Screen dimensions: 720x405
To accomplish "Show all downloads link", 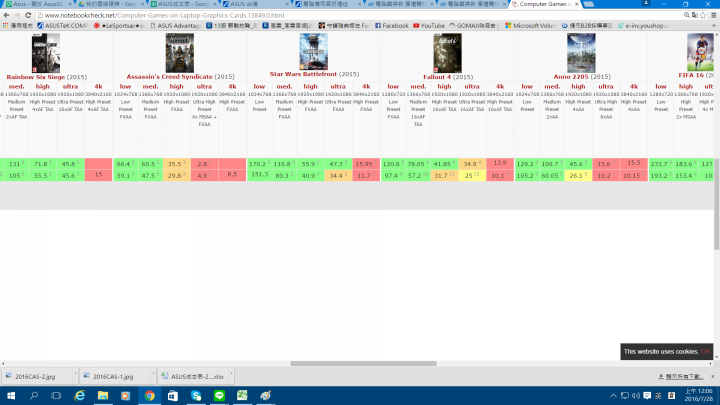I will tap(681, 377).
